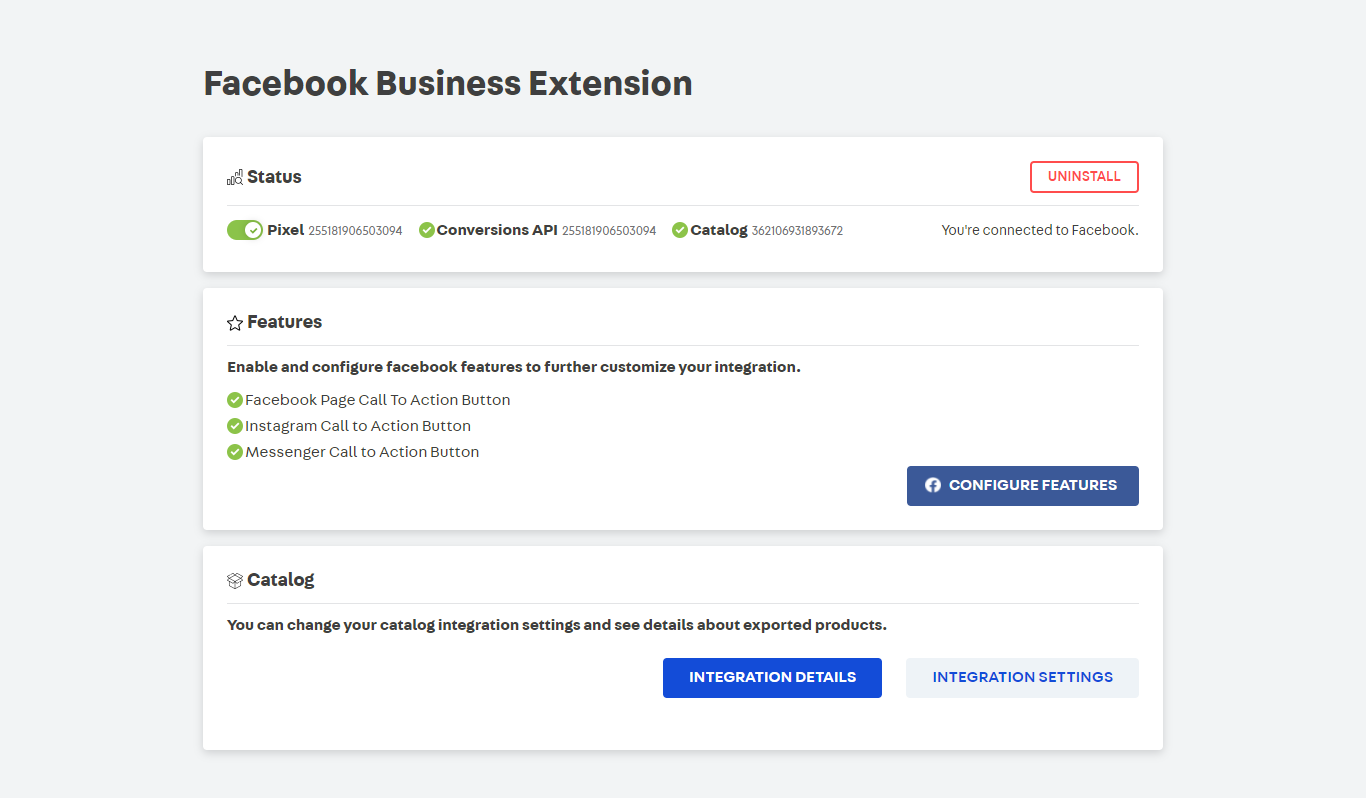
Task: Click the Status section chart icon
Action: click(x=235, y=178)
